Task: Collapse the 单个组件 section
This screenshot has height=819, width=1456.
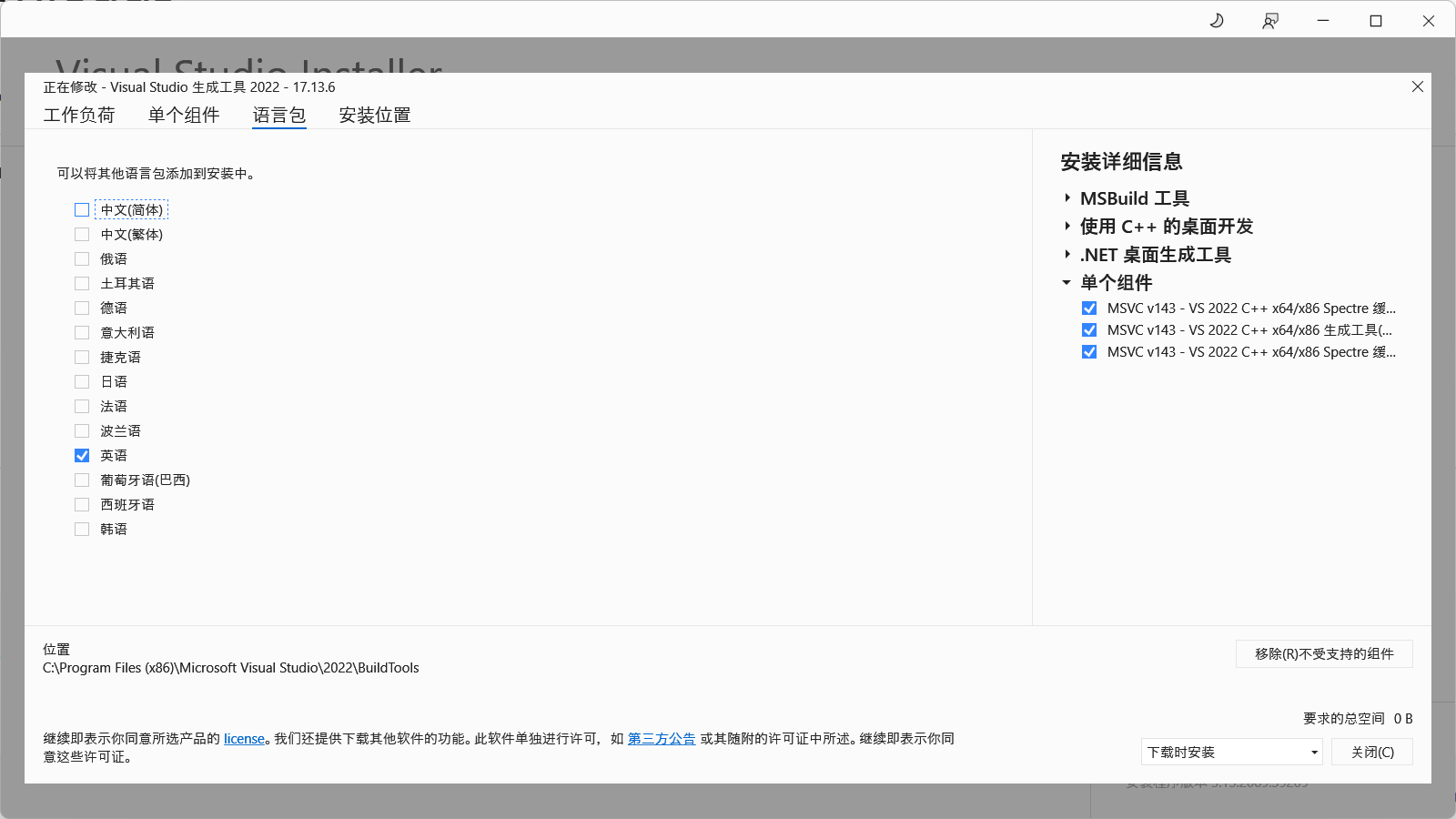Action: (1067, 283)
